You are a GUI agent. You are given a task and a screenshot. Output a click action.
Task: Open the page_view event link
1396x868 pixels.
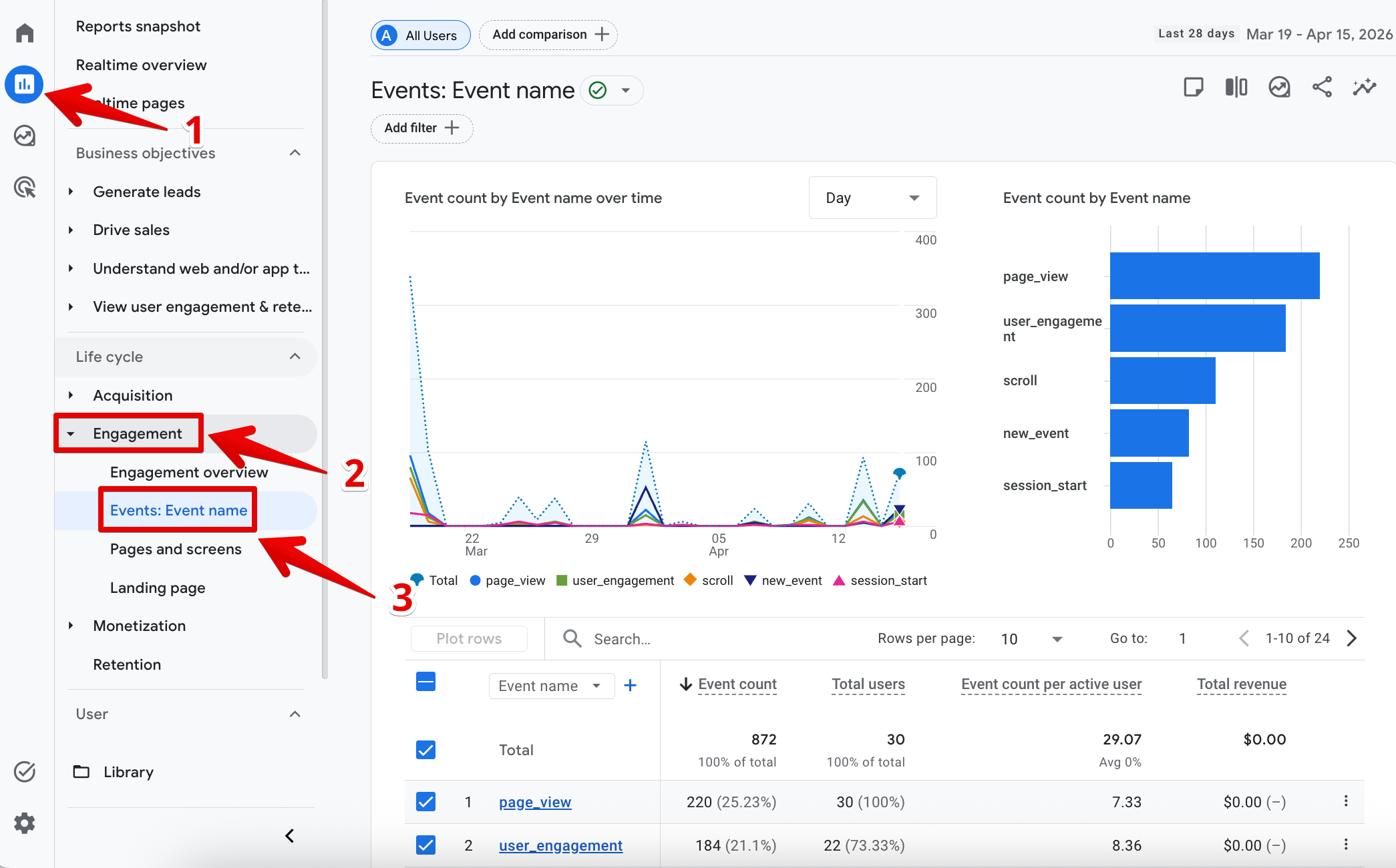535,802
